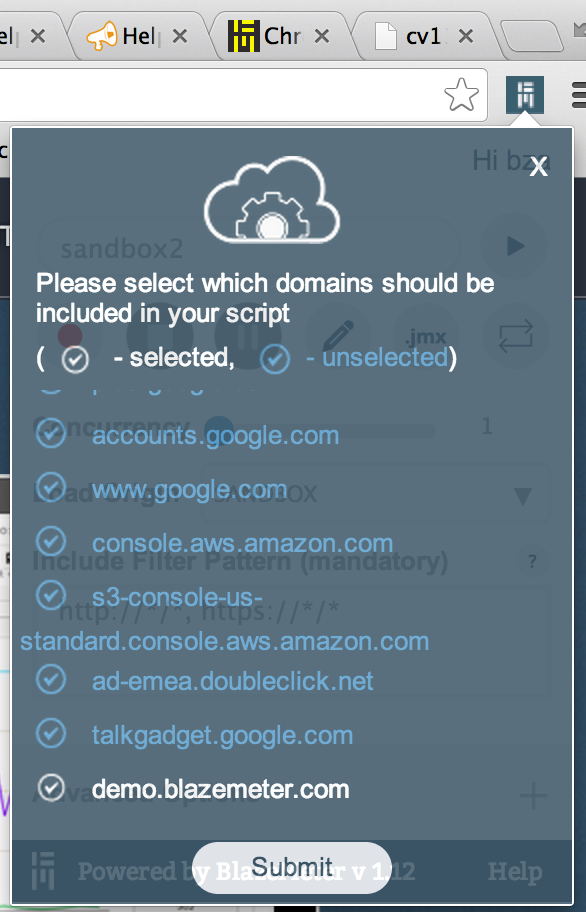Toggle www.google.com domain checkbox
The height and width of the screenshot is (912, 586).
point(51,487)
